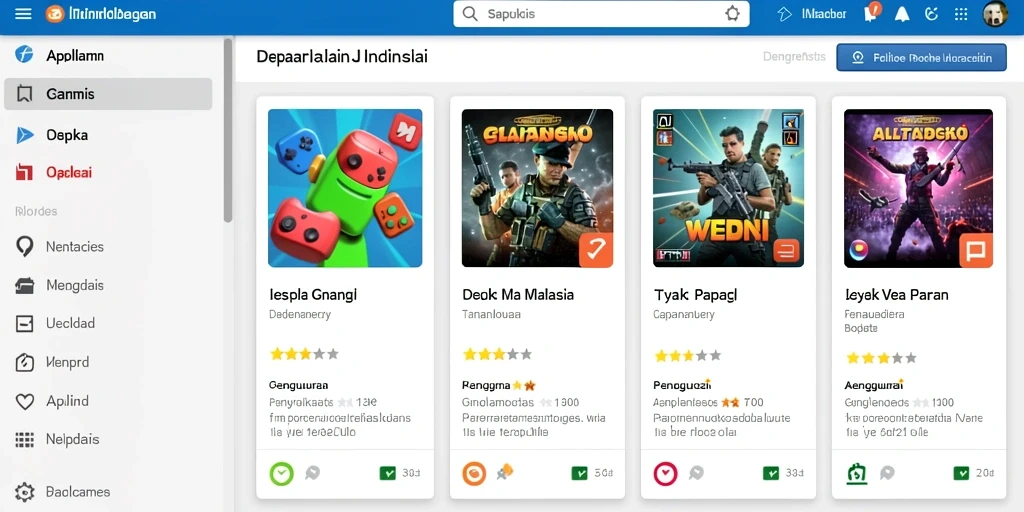Click the user profile avatar

[x=995, y=14]
